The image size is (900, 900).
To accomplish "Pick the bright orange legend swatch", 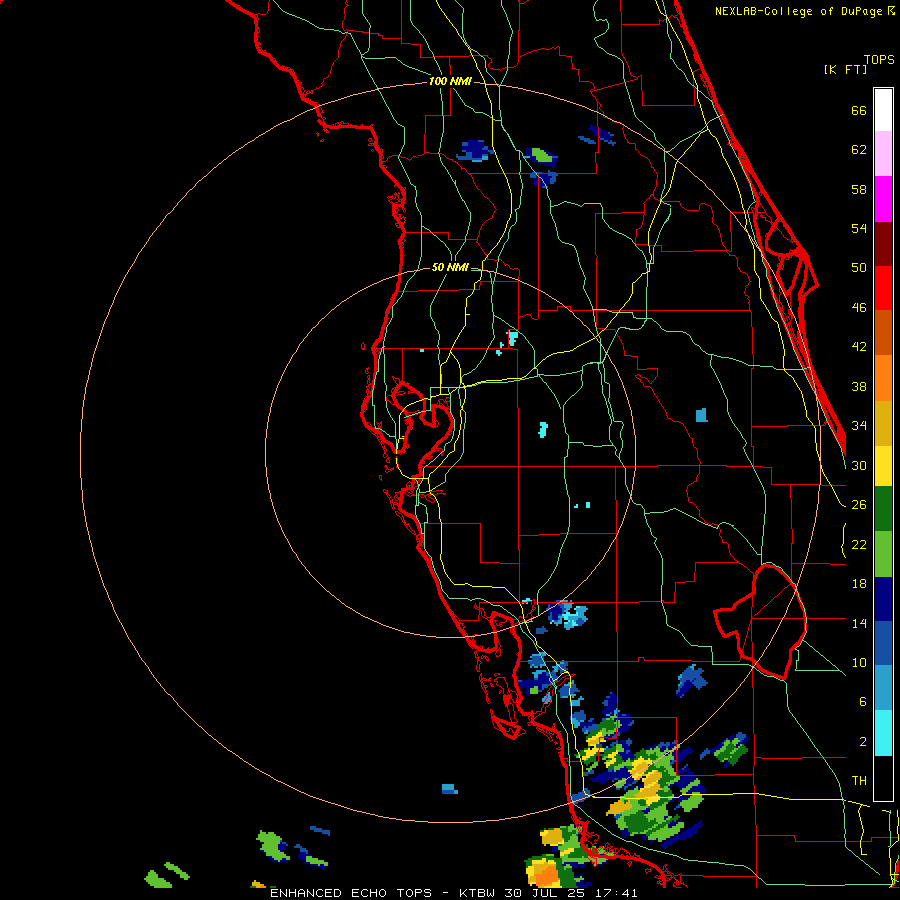I will [883, 378].
